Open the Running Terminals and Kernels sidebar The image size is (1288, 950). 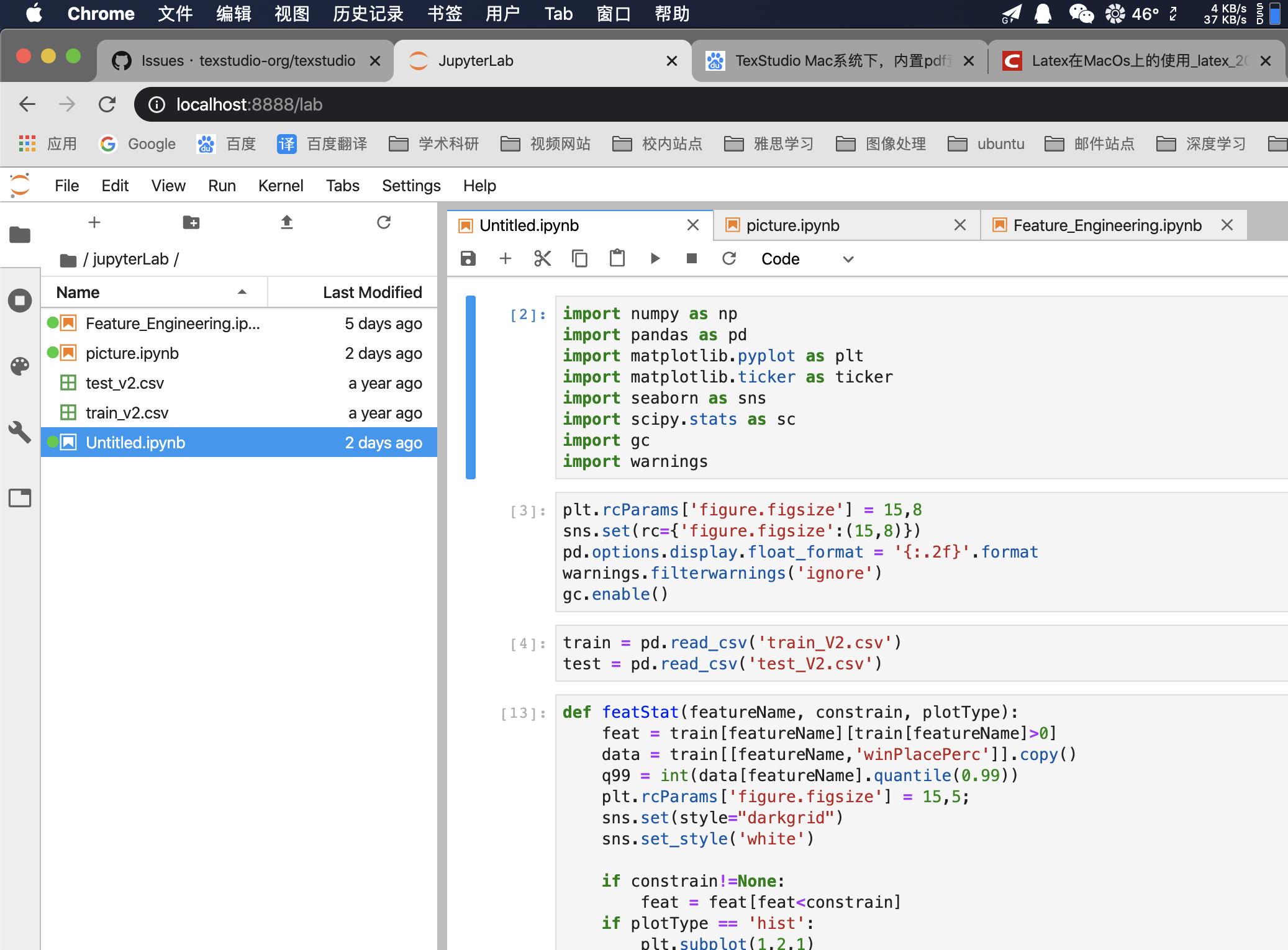pyautogui.click(x=20, y=301)
